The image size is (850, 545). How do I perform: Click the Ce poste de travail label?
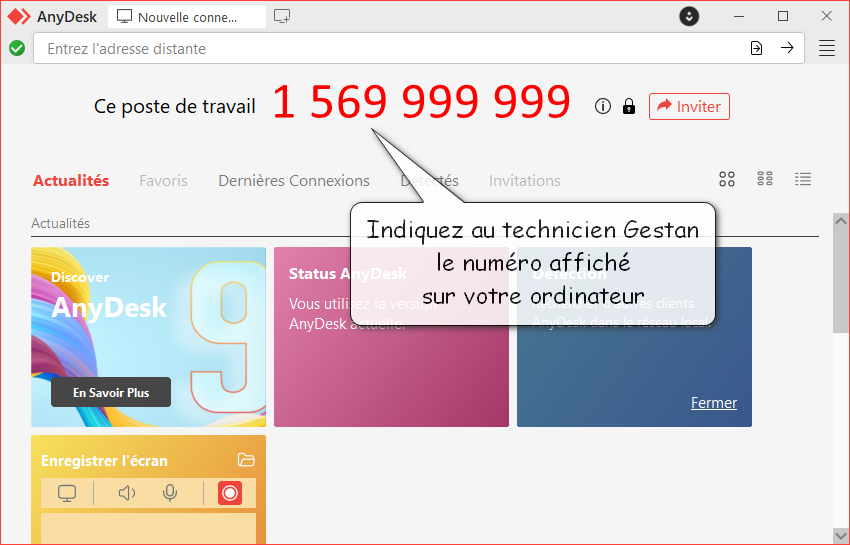(175, 106)
